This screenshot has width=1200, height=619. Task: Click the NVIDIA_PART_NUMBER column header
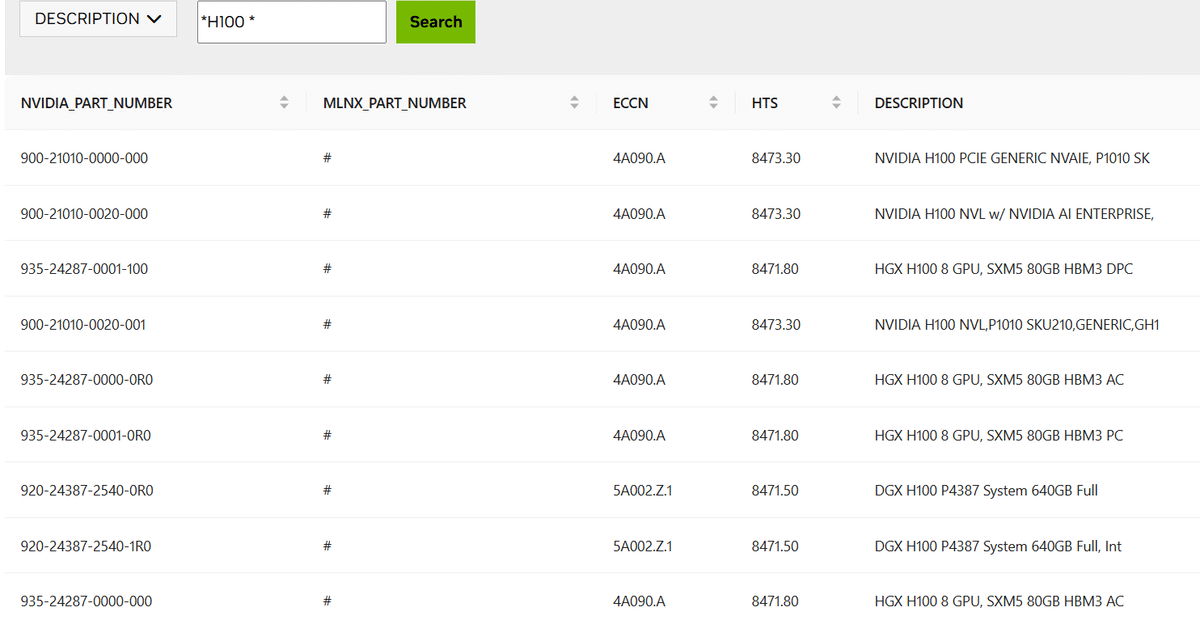[x=96, y=103]
